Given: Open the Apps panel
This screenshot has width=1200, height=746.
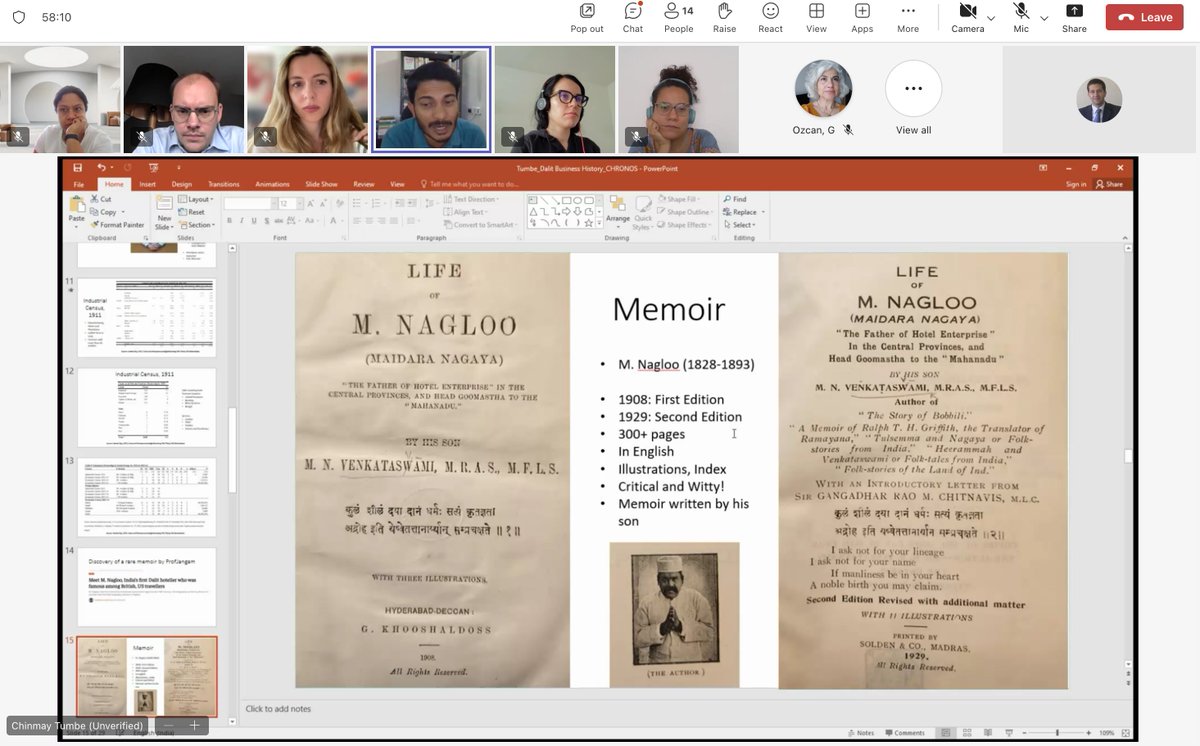Looking at the screenshot, I should (862, 17).
